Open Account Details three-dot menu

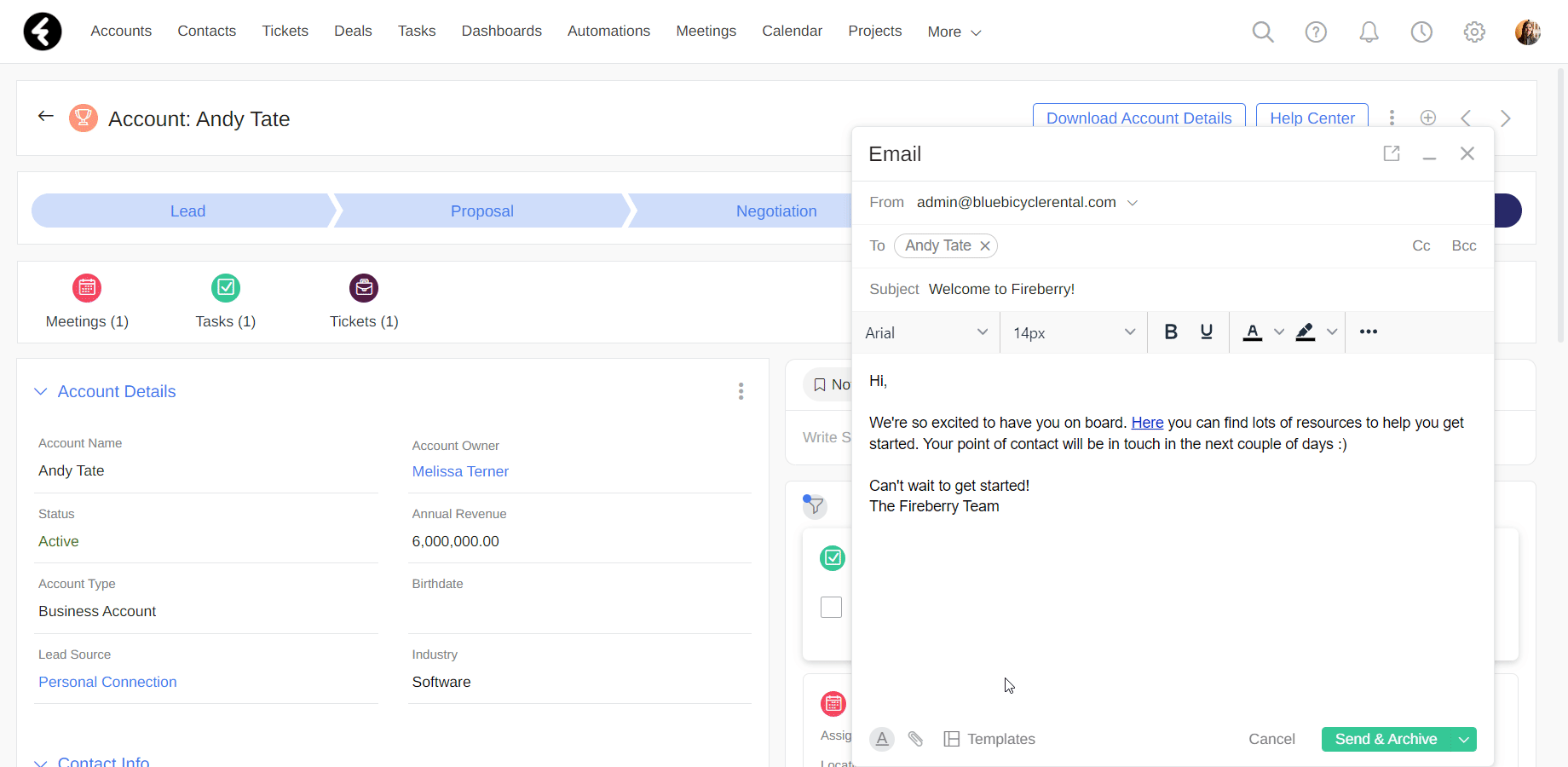[x=741, y=391]
